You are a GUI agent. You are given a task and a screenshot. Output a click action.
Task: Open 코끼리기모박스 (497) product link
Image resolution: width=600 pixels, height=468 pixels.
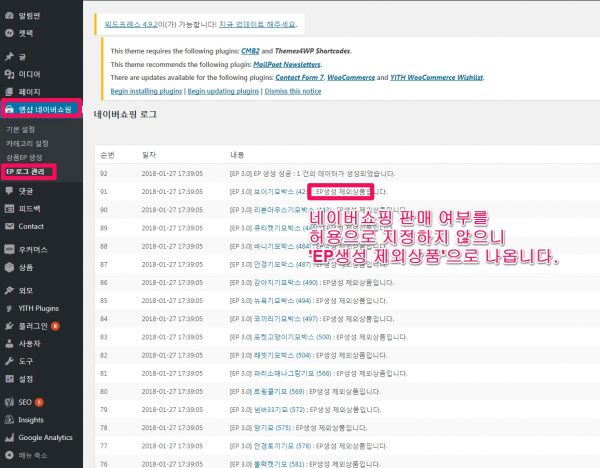pos(286,319)
